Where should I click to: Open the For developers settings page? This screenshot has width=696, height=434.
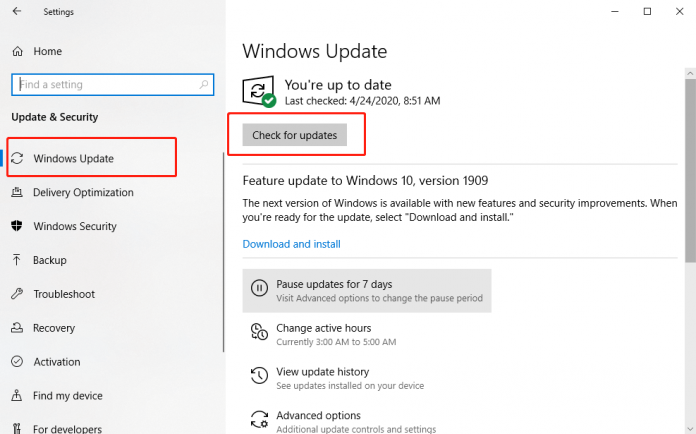pyautogui.click(x=66, y=429)
